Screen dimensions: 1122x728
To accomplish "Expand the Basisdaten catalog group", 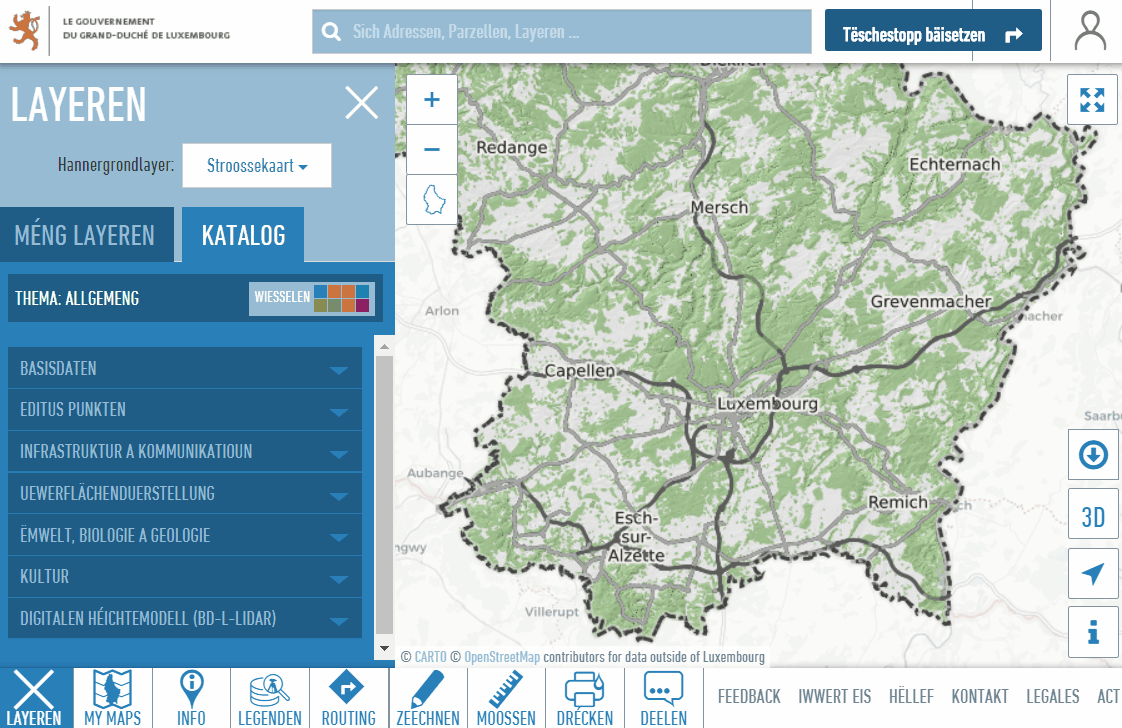I will pyautogui.click(x=185, y=369).
